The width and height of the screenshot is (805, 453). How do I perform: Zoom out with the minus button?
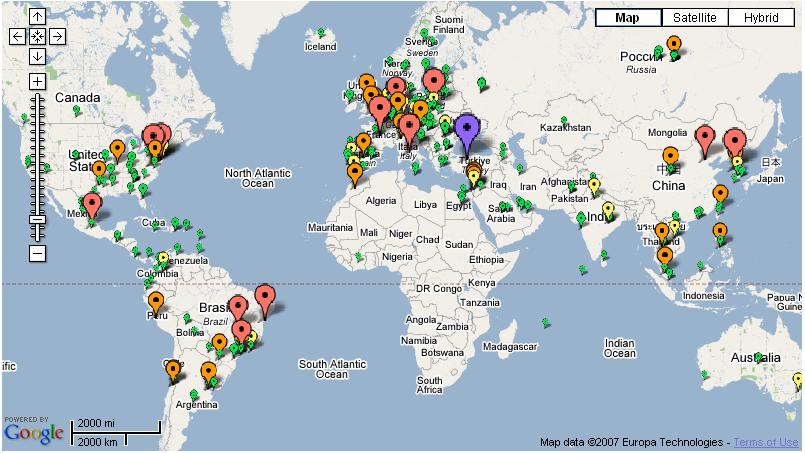(x=37, y=253)
